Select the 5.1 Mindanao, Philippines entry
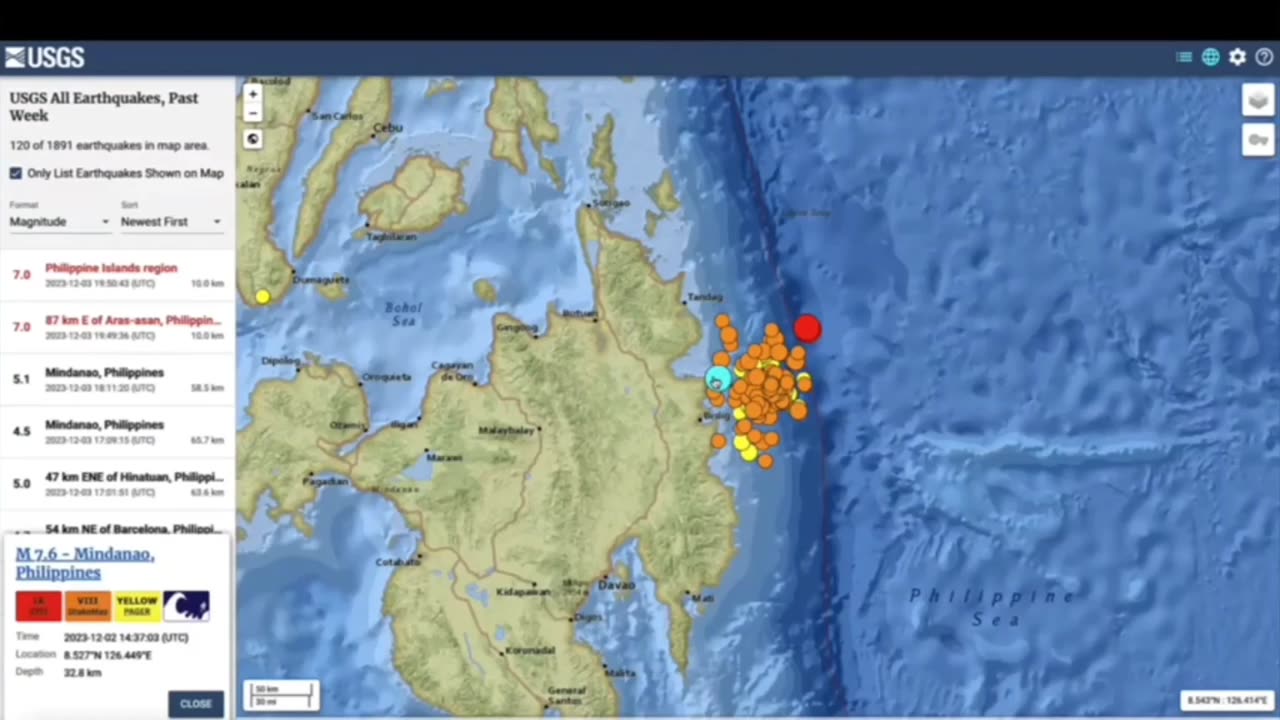This screenshot has width=1280, height=720. tap(117, 379)
